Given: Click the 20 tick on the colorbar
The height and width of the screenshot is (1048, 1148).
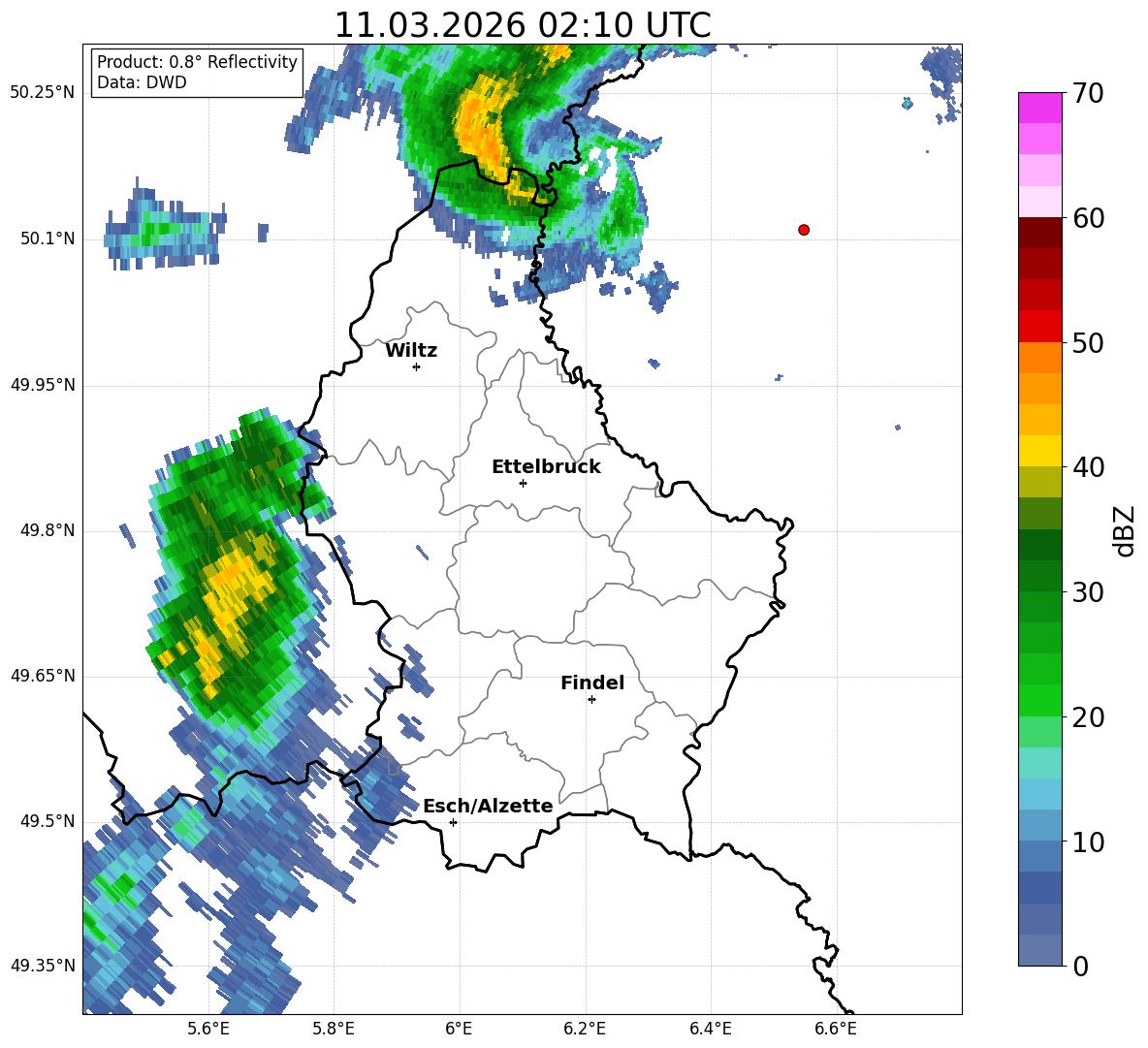Looking at the screenshot, I should (1088, 716).
